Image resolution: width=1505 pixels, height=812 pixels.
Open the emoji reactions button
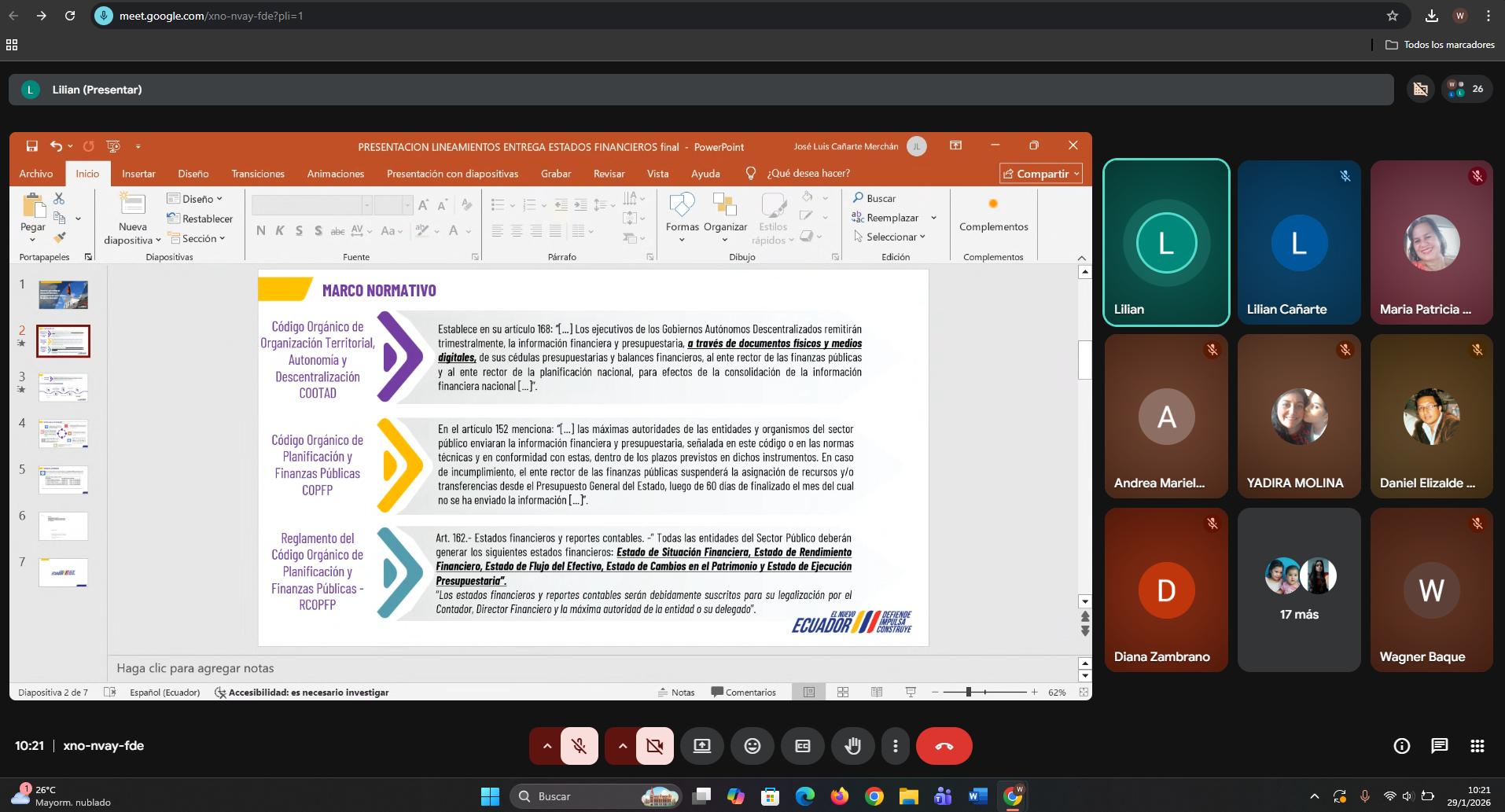pos(752,746)
